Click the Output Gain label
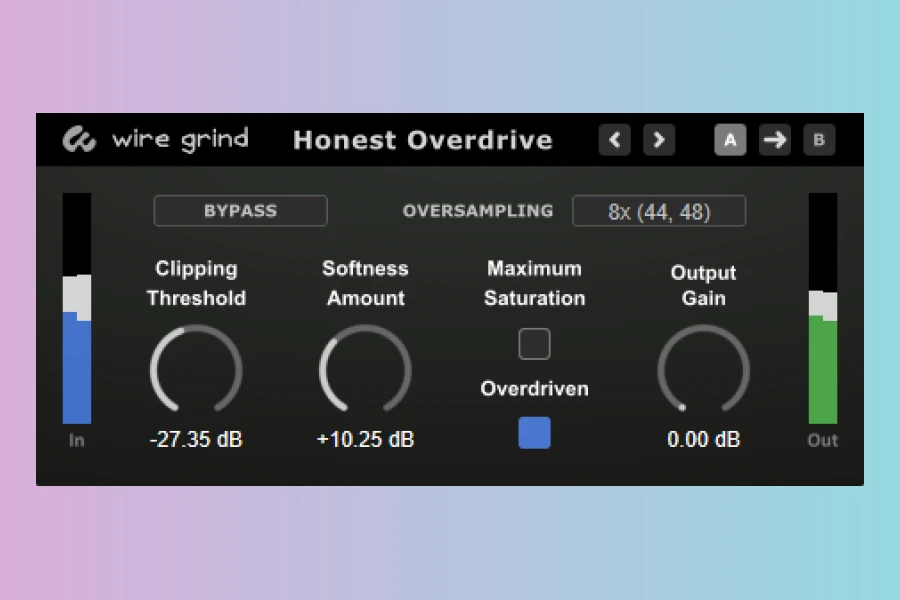The width and height of the screenshot is (900, 600). [x=703, y=285]
